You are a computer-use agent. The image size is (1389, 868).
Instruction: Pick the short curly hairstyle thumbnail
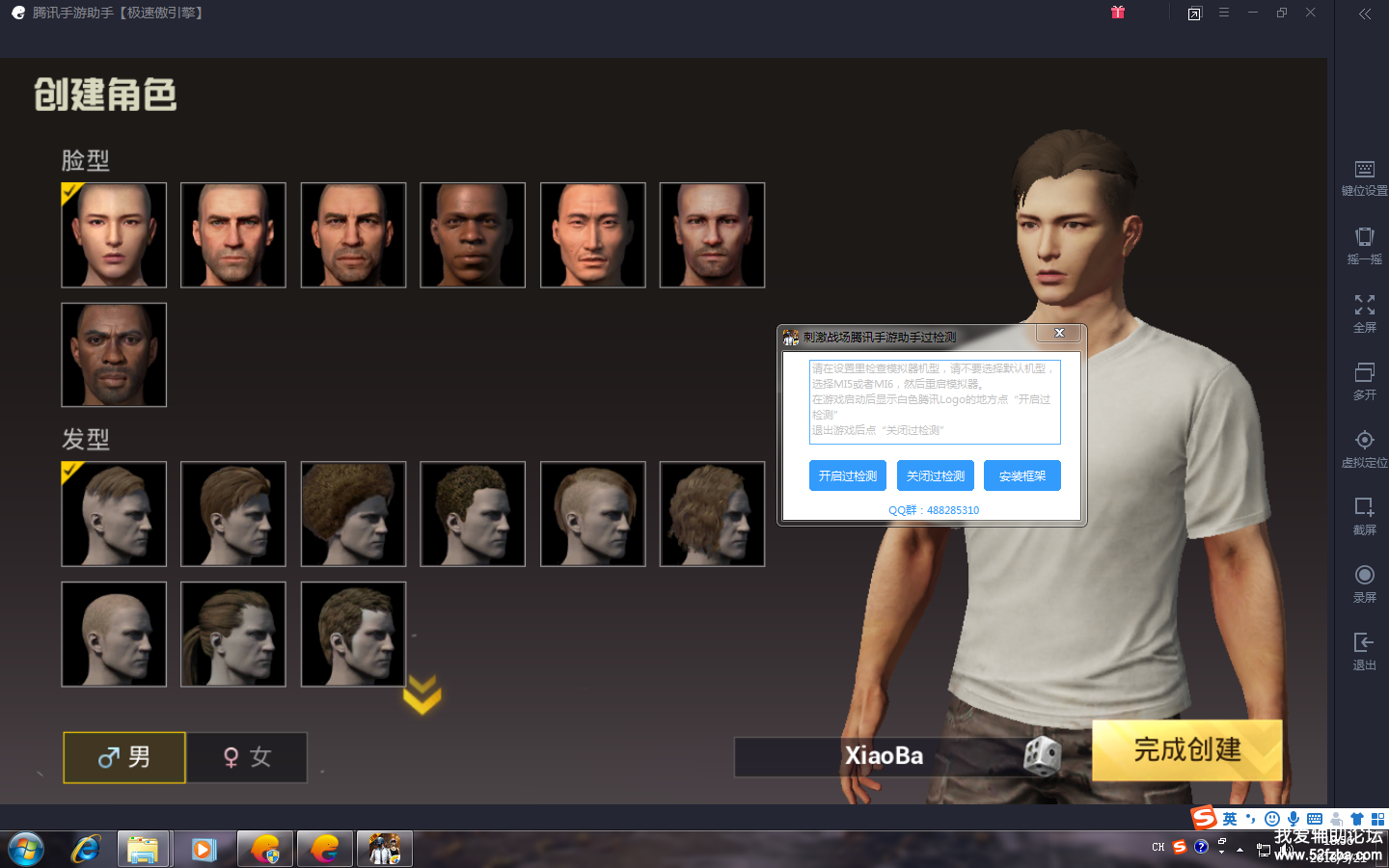tap(473, 514)
